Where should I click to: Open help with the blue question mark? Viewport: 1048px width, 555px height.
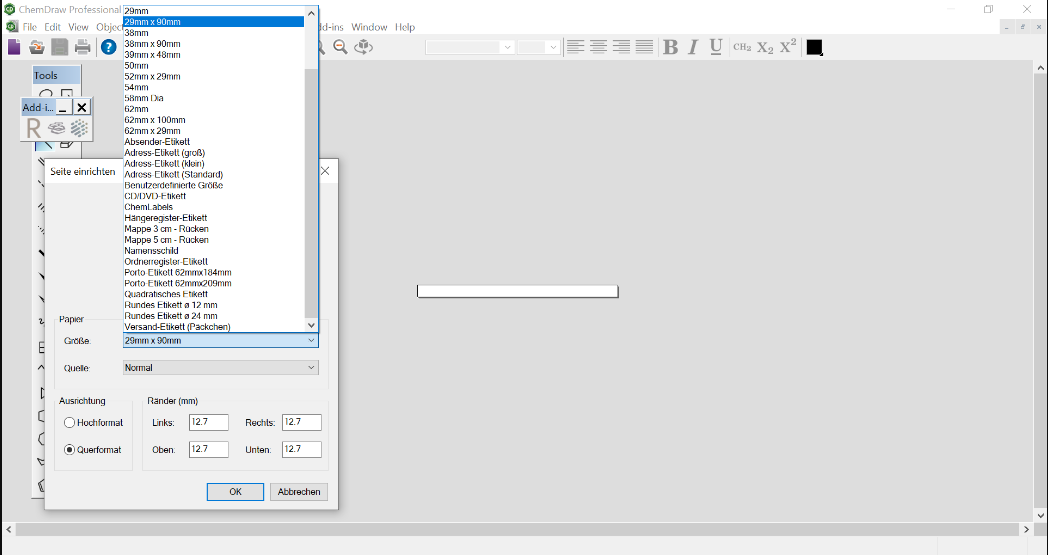pyautogui.click(x=108, y=47)
